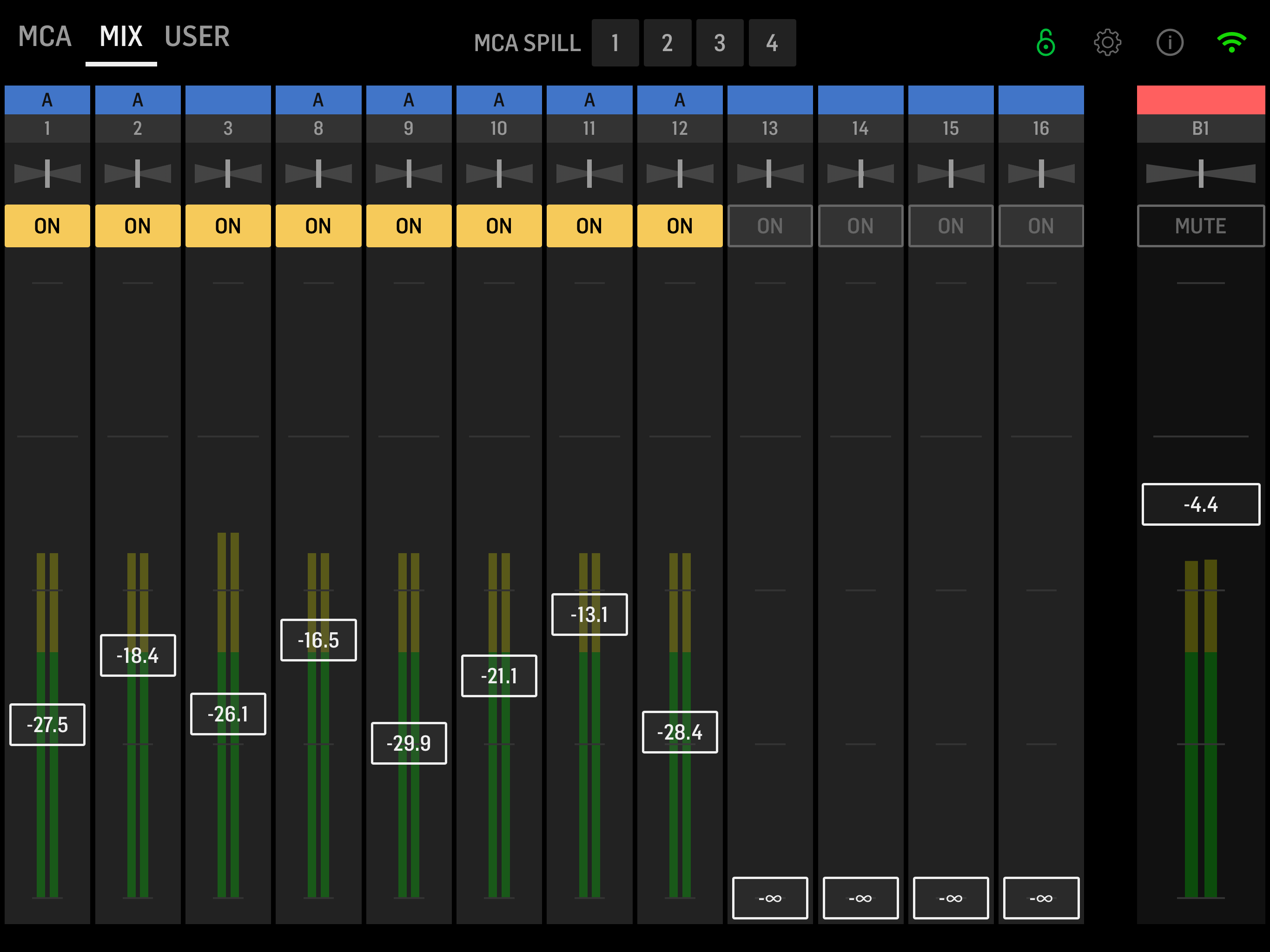
Task: Click the pan control on channel 12
Action: click(x=680, y=173)
